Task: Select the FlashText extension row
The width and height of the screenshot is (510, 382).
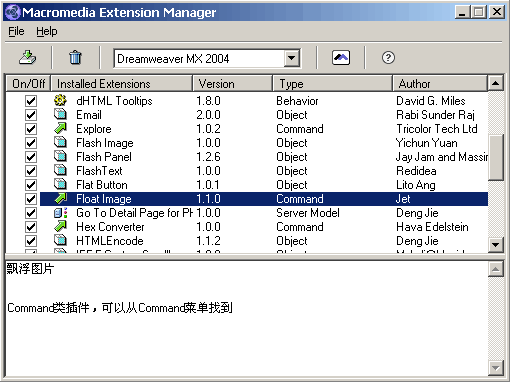Action: [263, 171]
